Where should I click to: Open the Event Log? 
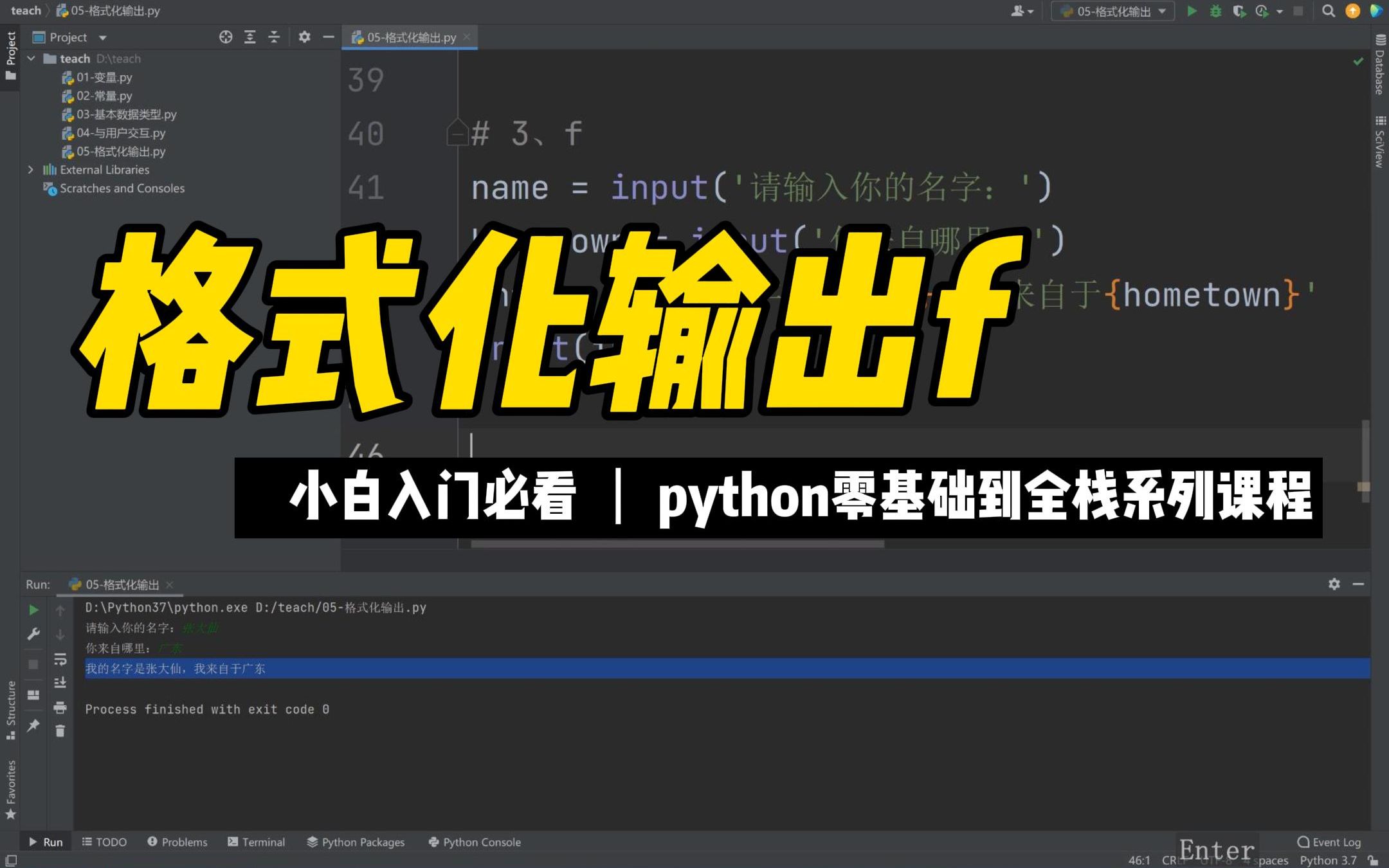pos(1329,842)
